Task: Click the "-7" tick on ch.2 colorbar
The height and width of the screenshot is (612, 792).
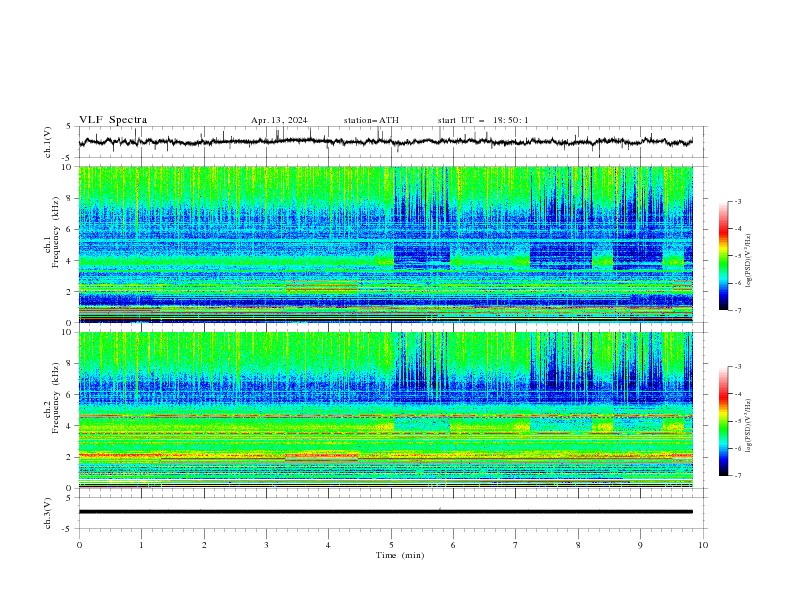Action: click(x=738, y=476)
